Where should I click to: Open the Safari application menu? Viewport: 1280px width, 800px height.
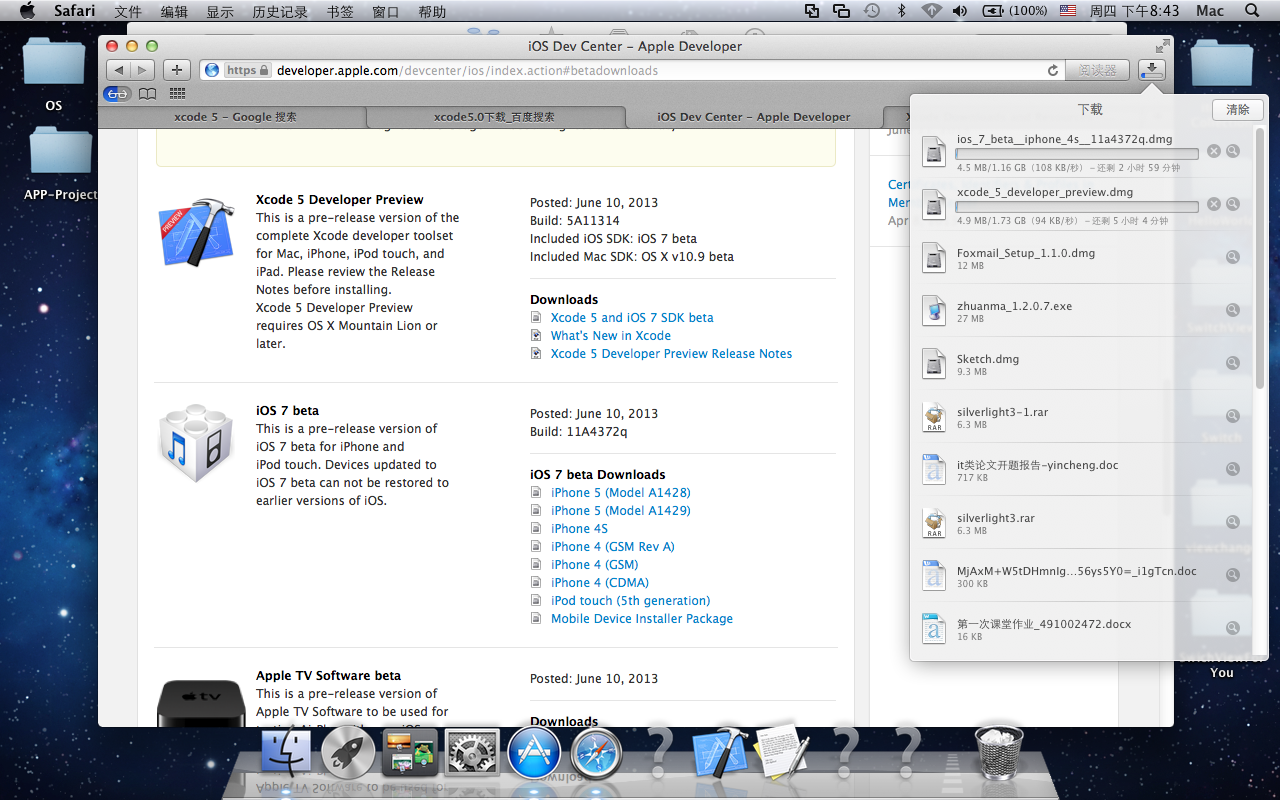coord(74,11)
